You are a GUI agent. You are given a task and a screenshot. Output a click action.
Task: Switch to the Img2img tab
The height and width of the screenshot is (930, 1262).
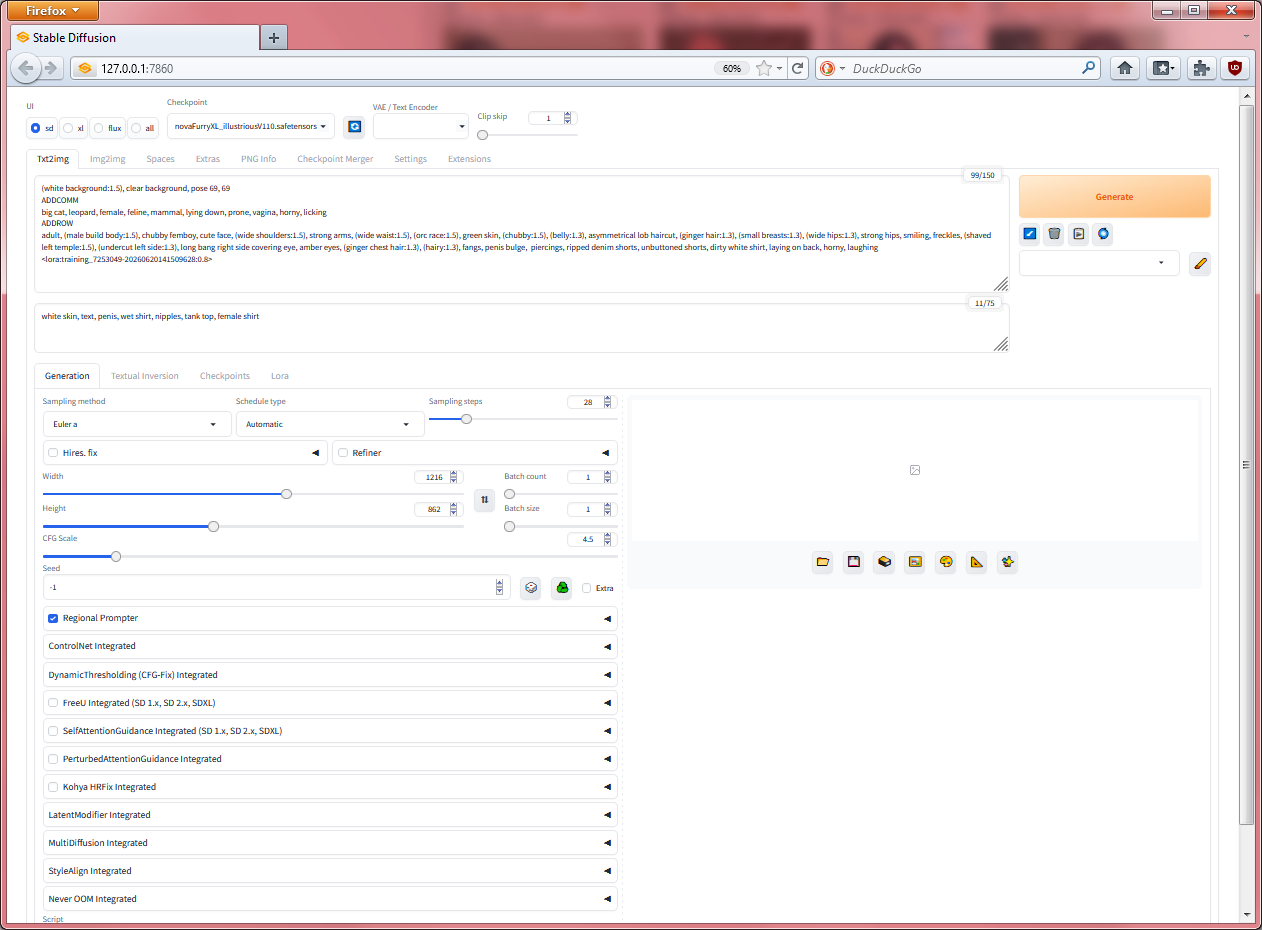click(107, 159)
